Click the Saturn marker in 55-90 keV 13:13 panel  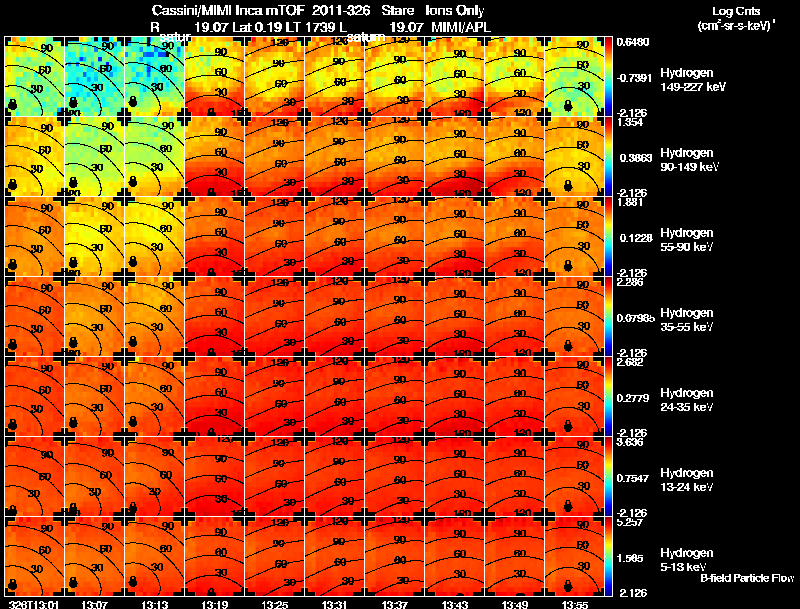[133, 262]
